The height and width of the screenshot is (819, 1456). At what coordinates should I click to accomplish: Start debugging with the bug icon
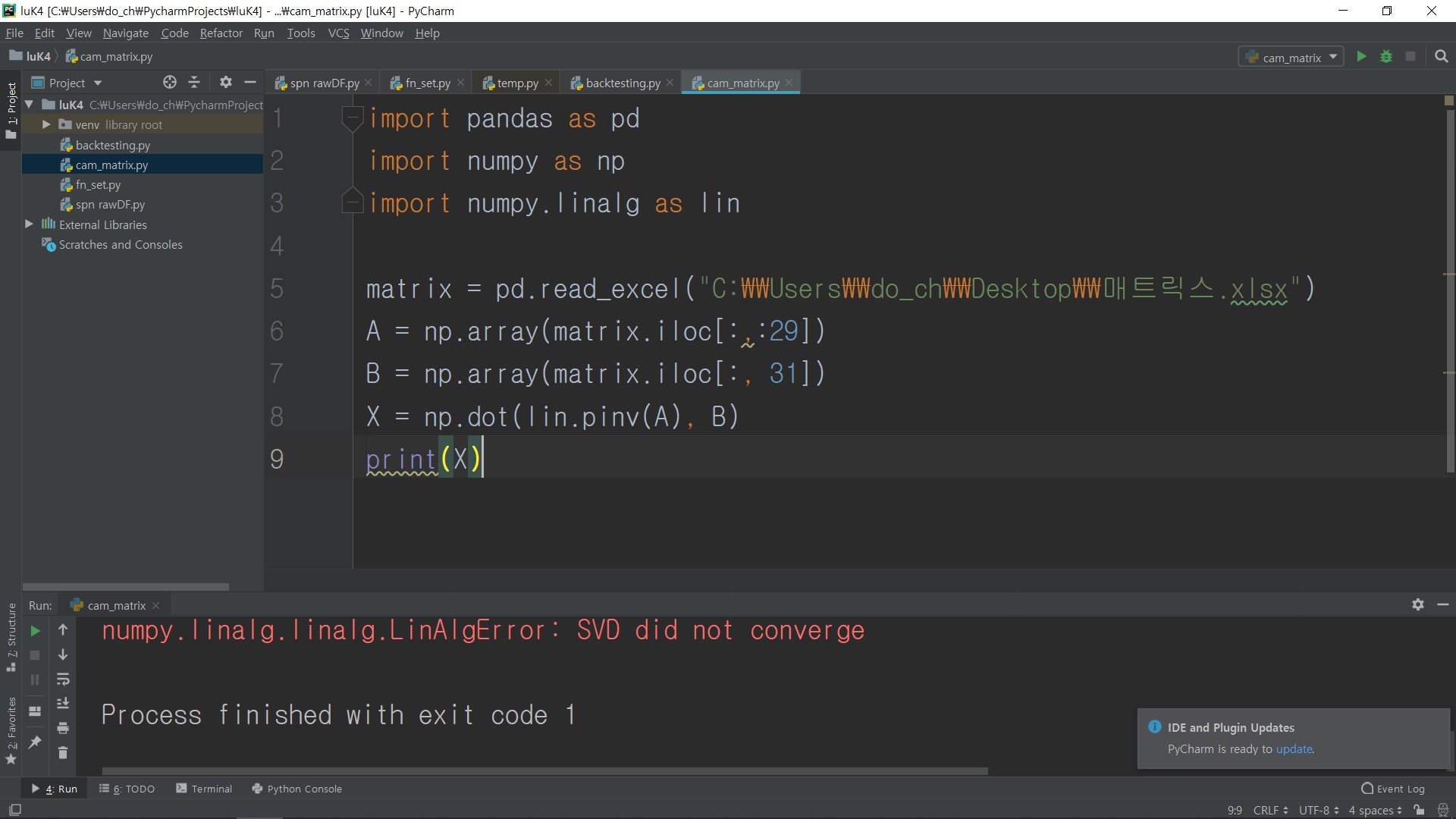1386,57
